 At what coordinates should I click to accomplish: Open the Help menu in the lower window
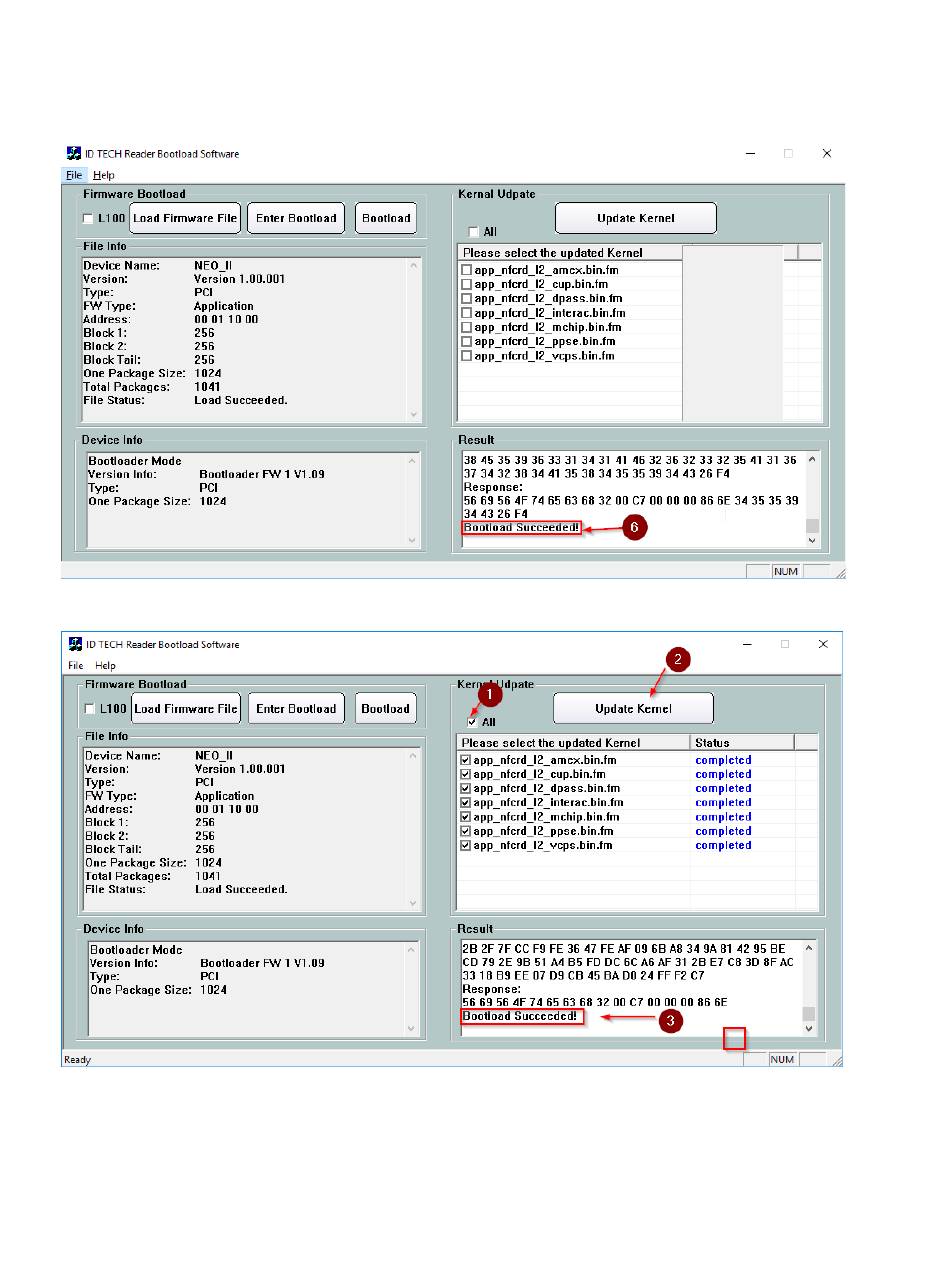pos(105,665)
